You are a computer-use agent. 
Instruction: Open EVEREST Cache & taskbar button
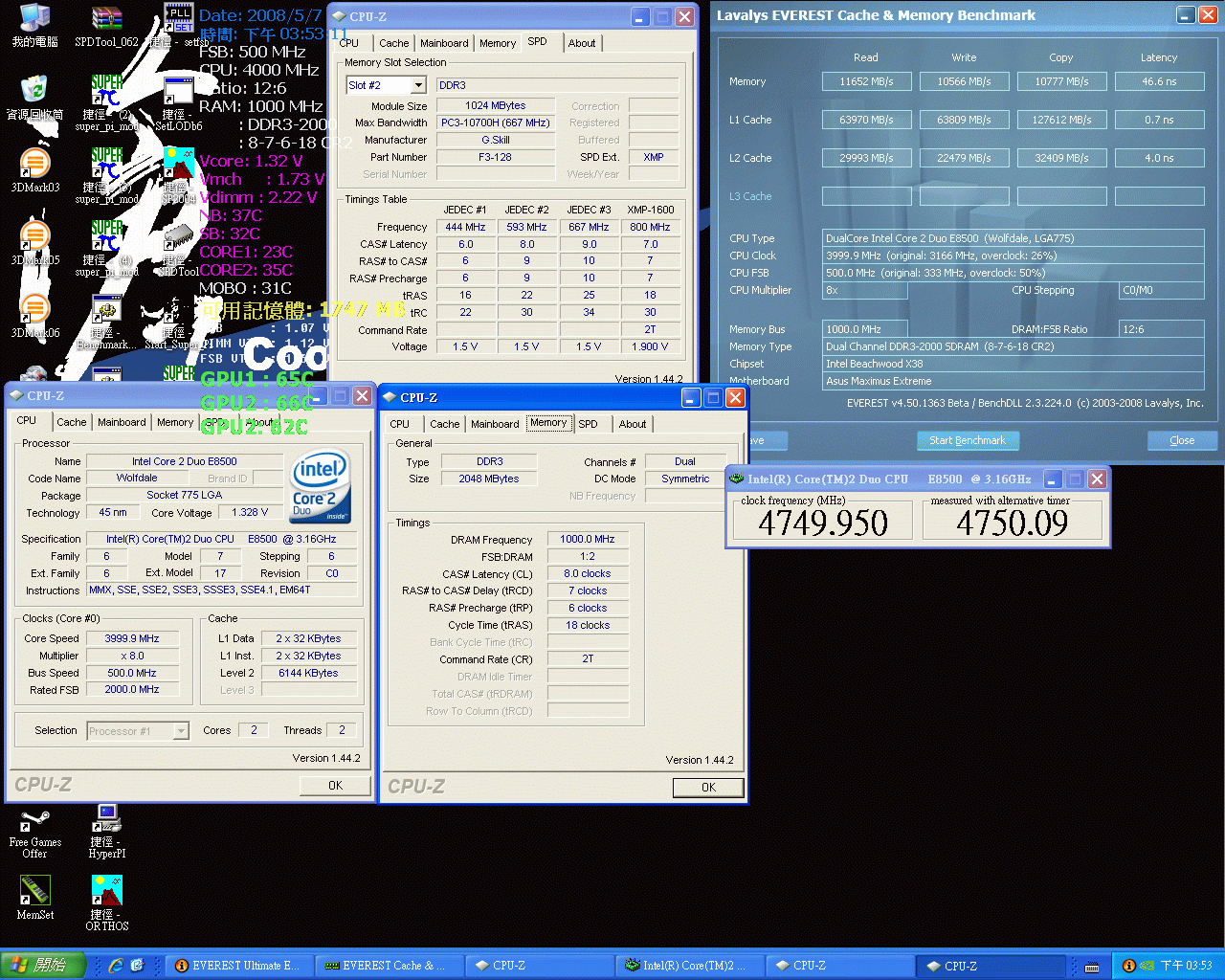(388, 966)
